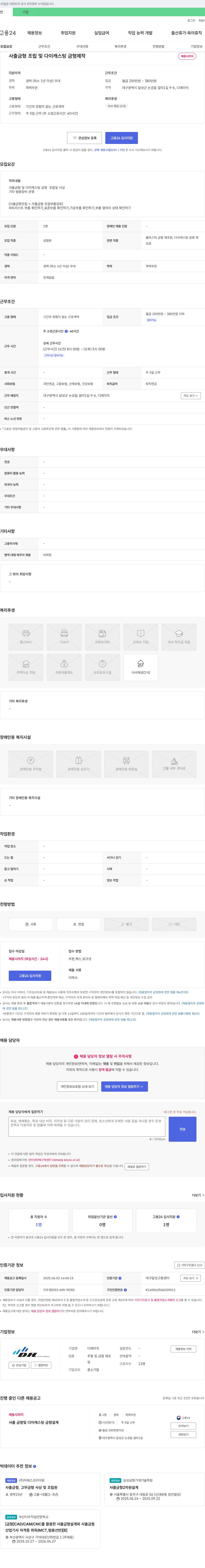Expand 채용 담당자 정보 열람하기
The width and height of the screenshot is (205, 1568).
click(124, 1087)
